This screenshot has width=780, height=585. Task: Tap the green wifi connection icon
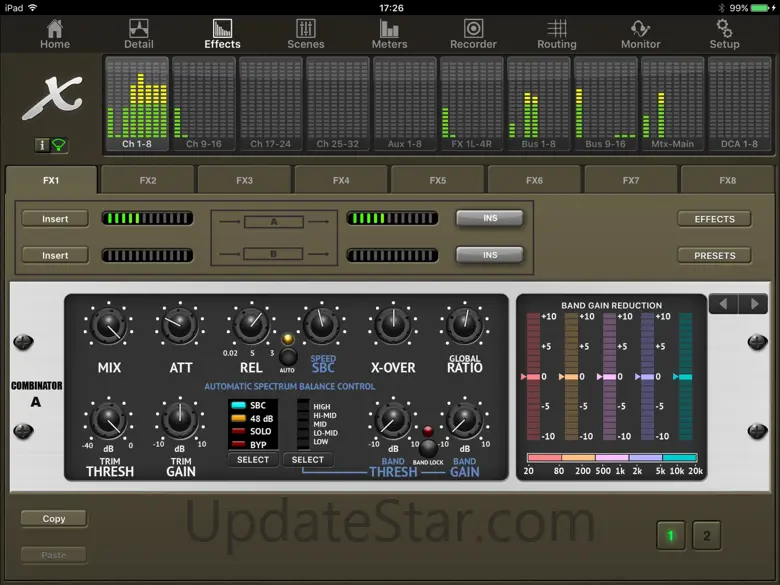click(59, 145)
